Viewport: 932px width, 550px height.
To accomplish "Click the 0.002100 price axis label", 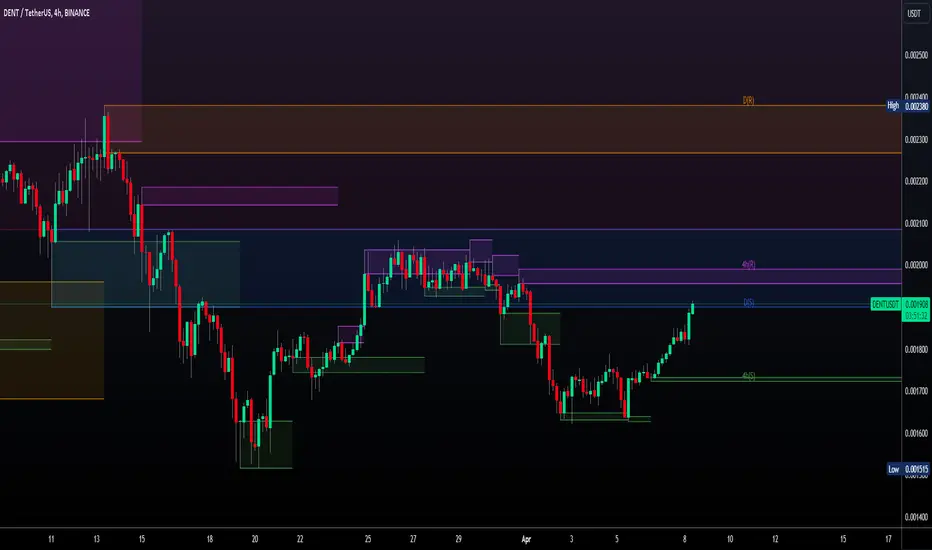I will tap(916, 224).
